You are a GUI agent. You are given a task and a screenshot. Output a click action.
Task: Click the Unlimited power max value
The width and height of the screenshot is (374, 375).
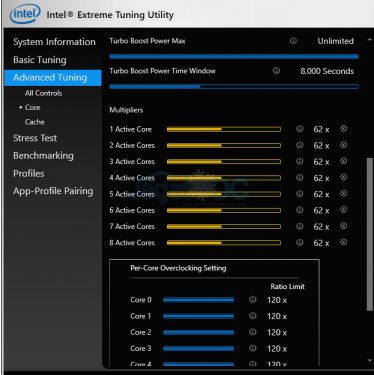[335, 41]
